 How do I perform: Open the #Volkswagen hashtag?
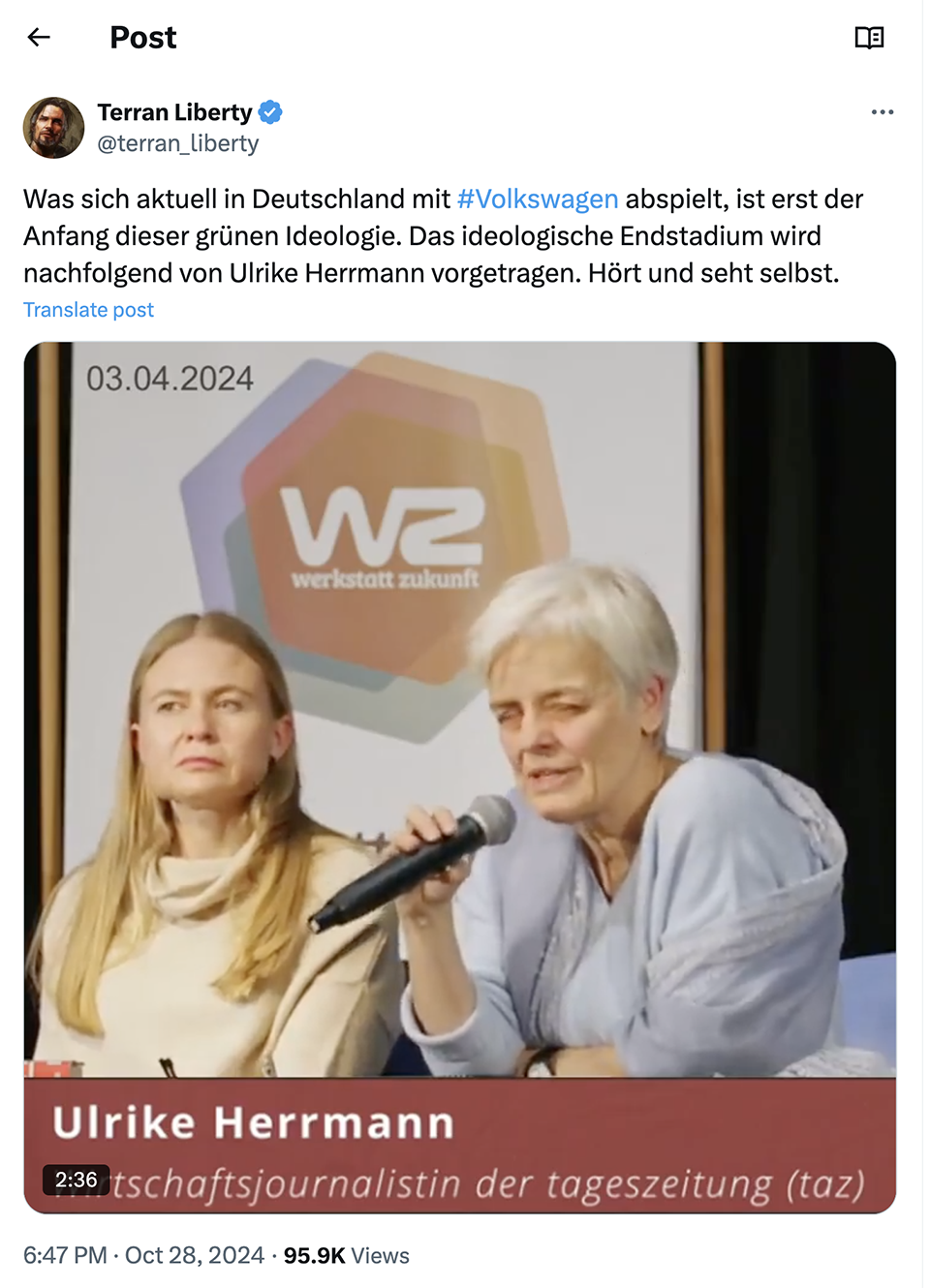tap(538, 199)
